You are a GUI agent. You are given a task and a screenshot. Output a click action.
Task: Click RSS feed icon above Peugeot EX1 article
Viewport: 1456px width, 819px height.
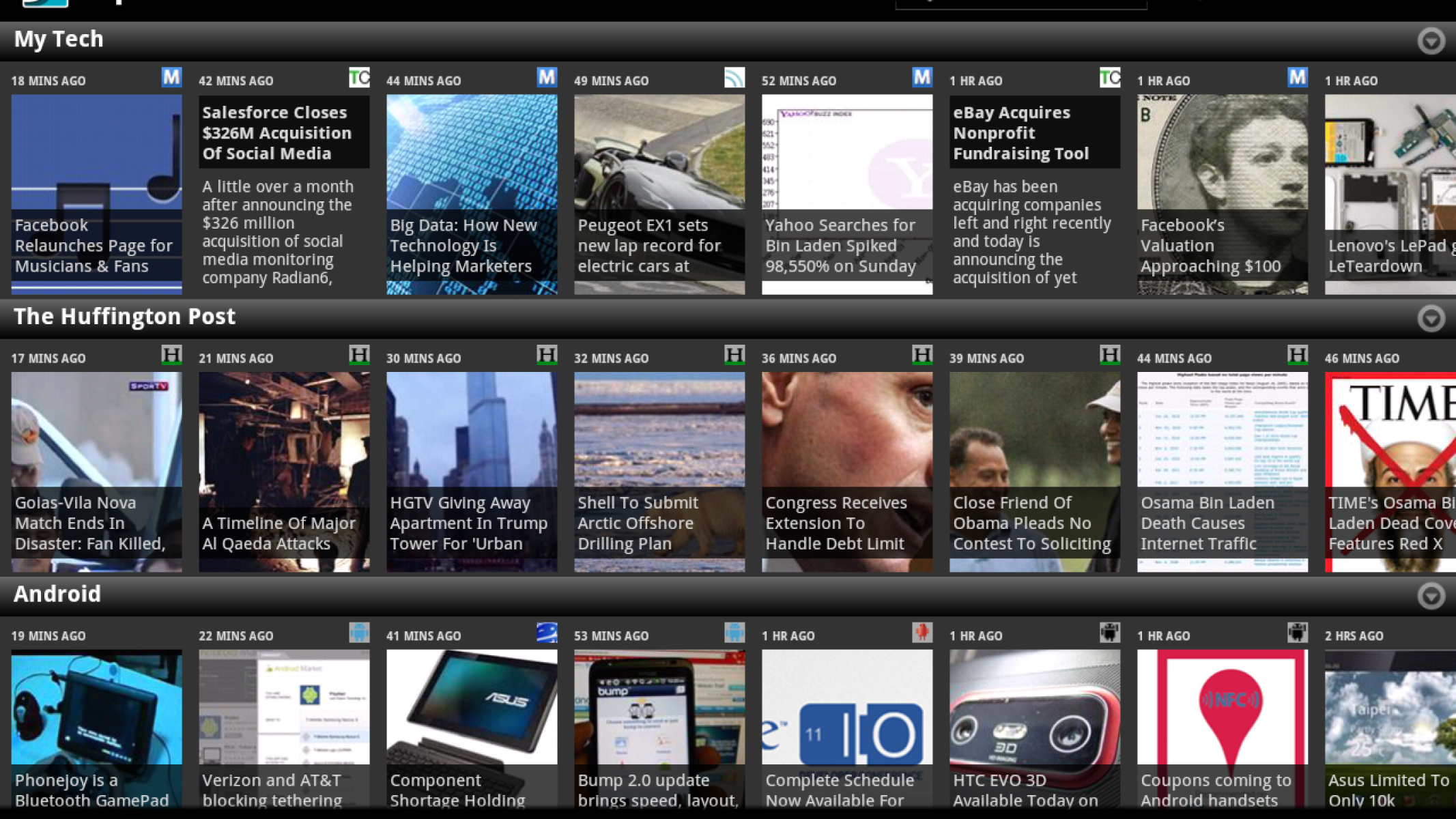pyautogui.click(x=734, y=78)
